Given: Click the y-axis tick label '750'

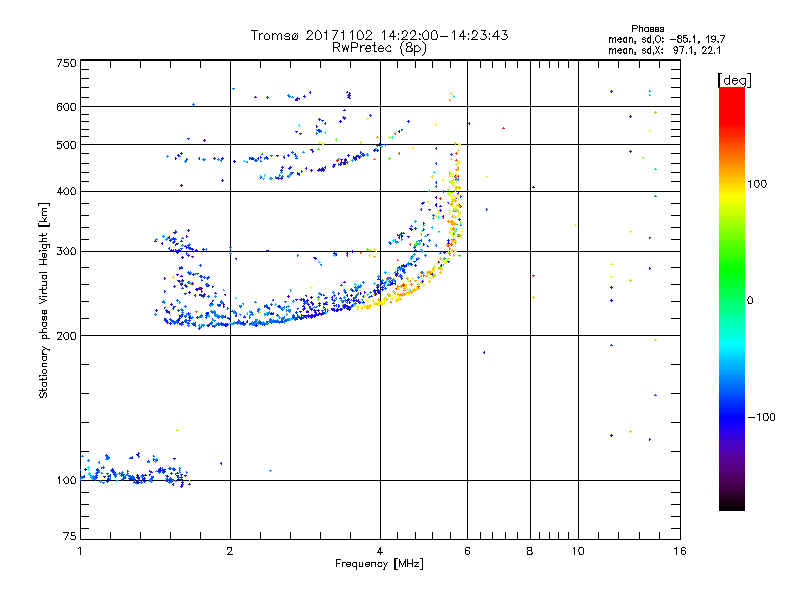Looking at the screenshot, I should [x=66, y=63].
